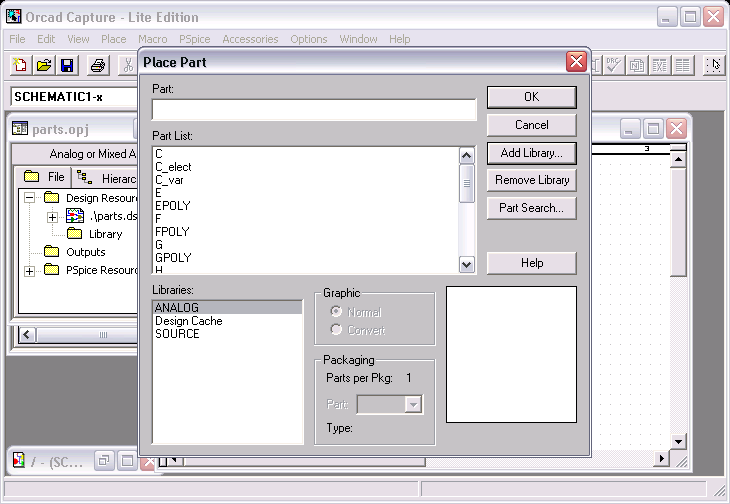Click the parts.dsn design file icon

(x=75, y=216)
